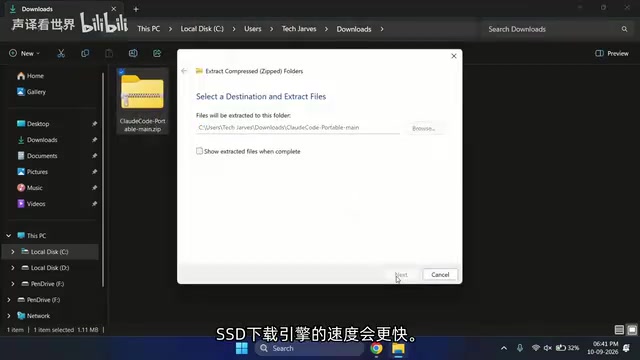Viewport: 640px width, 360px height.
Task: Go to Documents in the sidebar
Action: click(x=37, y=156)
